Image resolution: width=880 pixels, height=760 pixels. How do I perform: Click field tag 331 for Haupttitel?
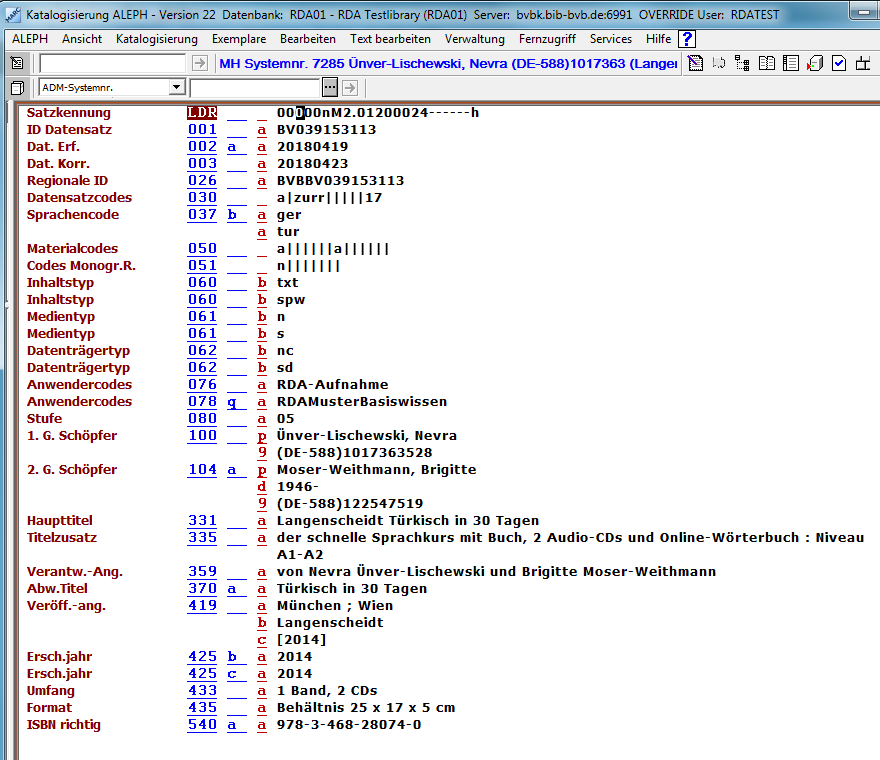(202, 521)
